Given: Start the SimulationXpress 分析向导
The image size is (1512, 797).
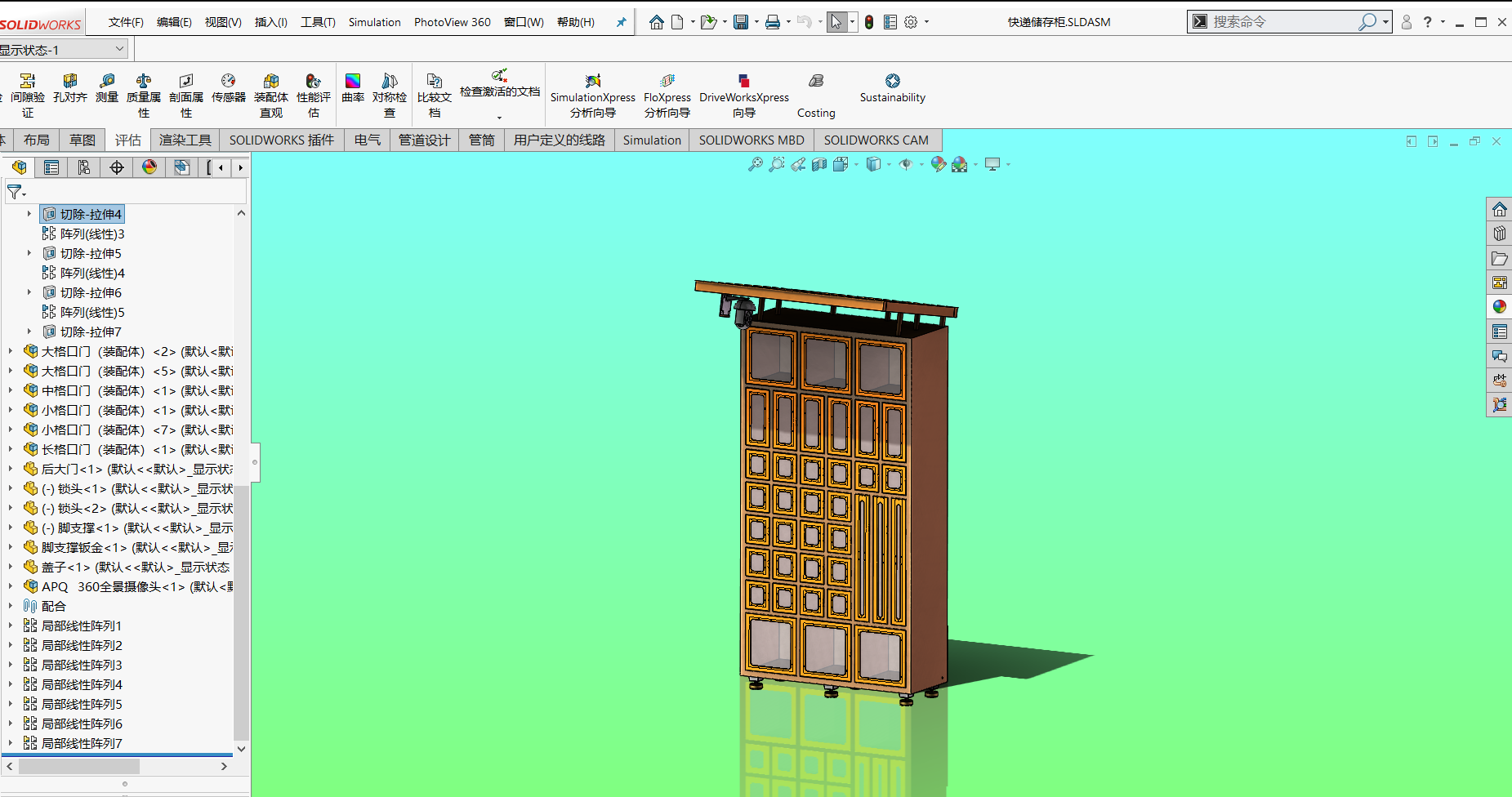Looking at the screenshot, I should click(592, 91).
